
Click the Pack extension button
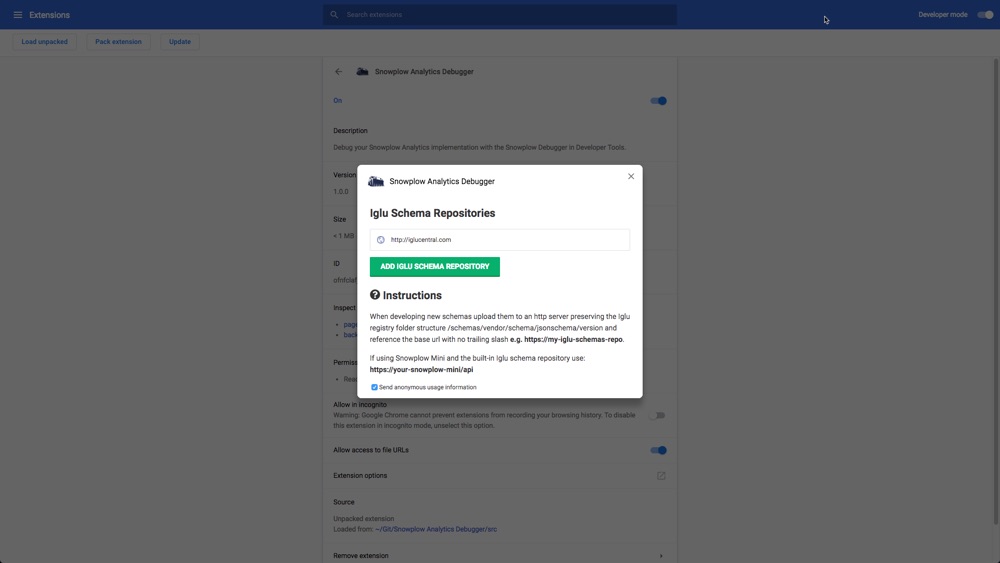point(119,41)
